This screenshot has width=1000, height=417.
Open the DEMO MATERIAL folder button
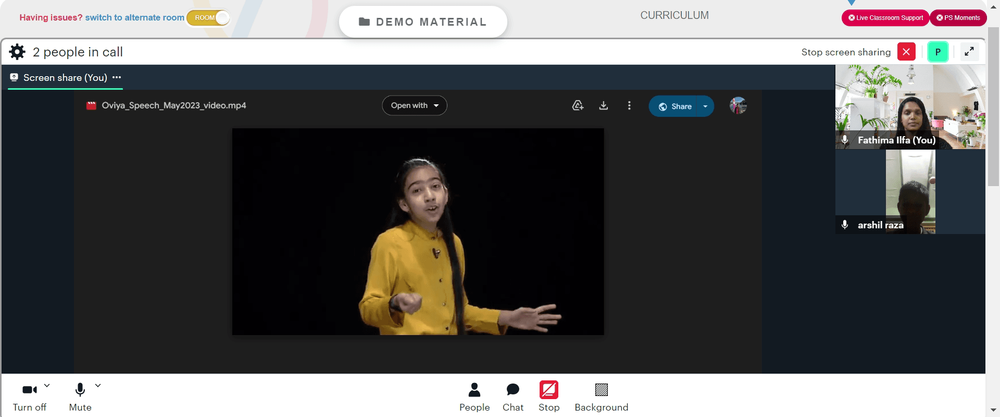(423, 22)
